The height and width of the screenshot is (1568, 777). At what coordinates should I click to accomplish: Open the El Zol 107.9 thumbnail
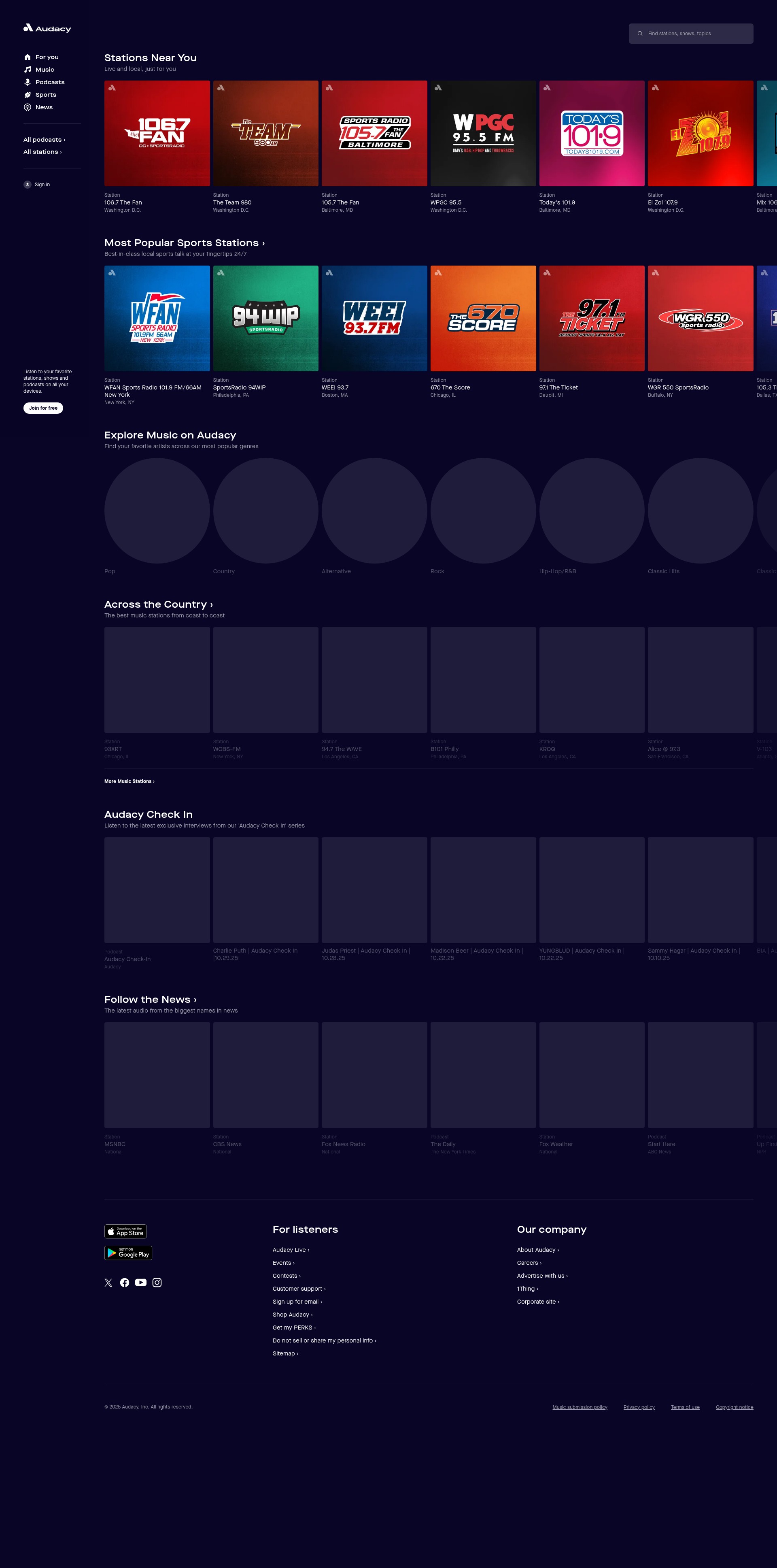[701, 133]
